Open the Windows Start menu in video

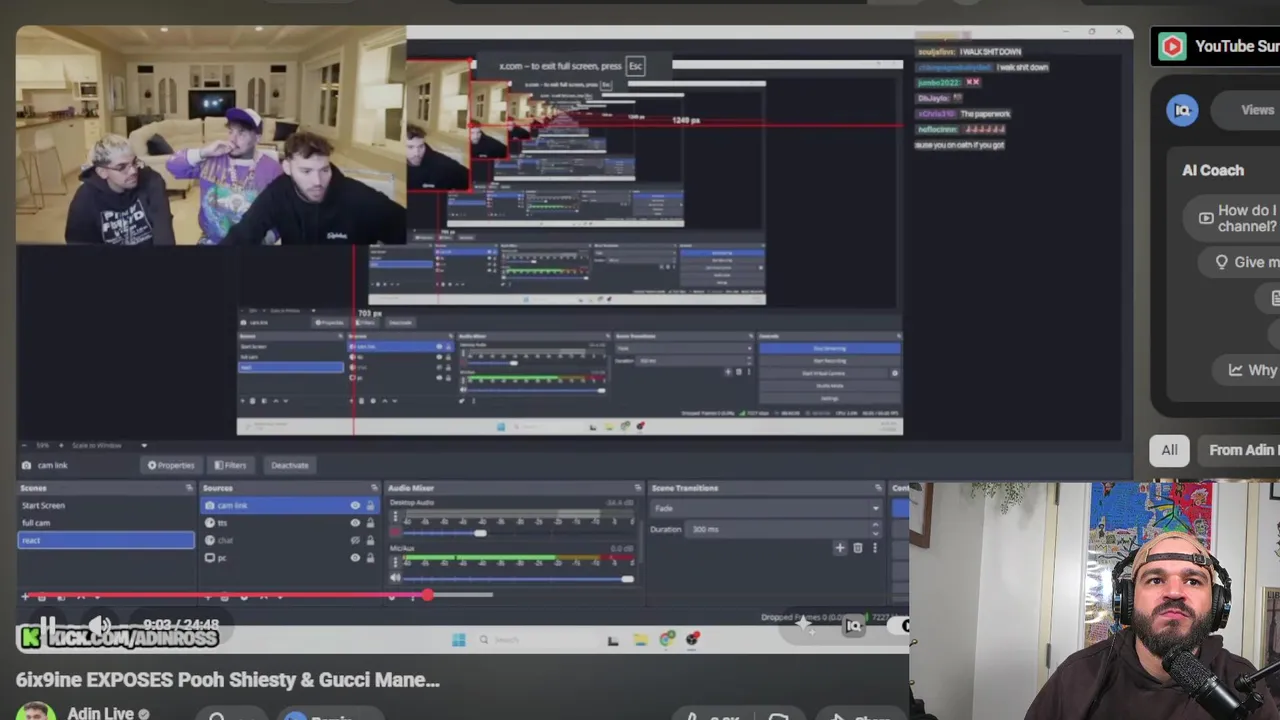[458, 640]
